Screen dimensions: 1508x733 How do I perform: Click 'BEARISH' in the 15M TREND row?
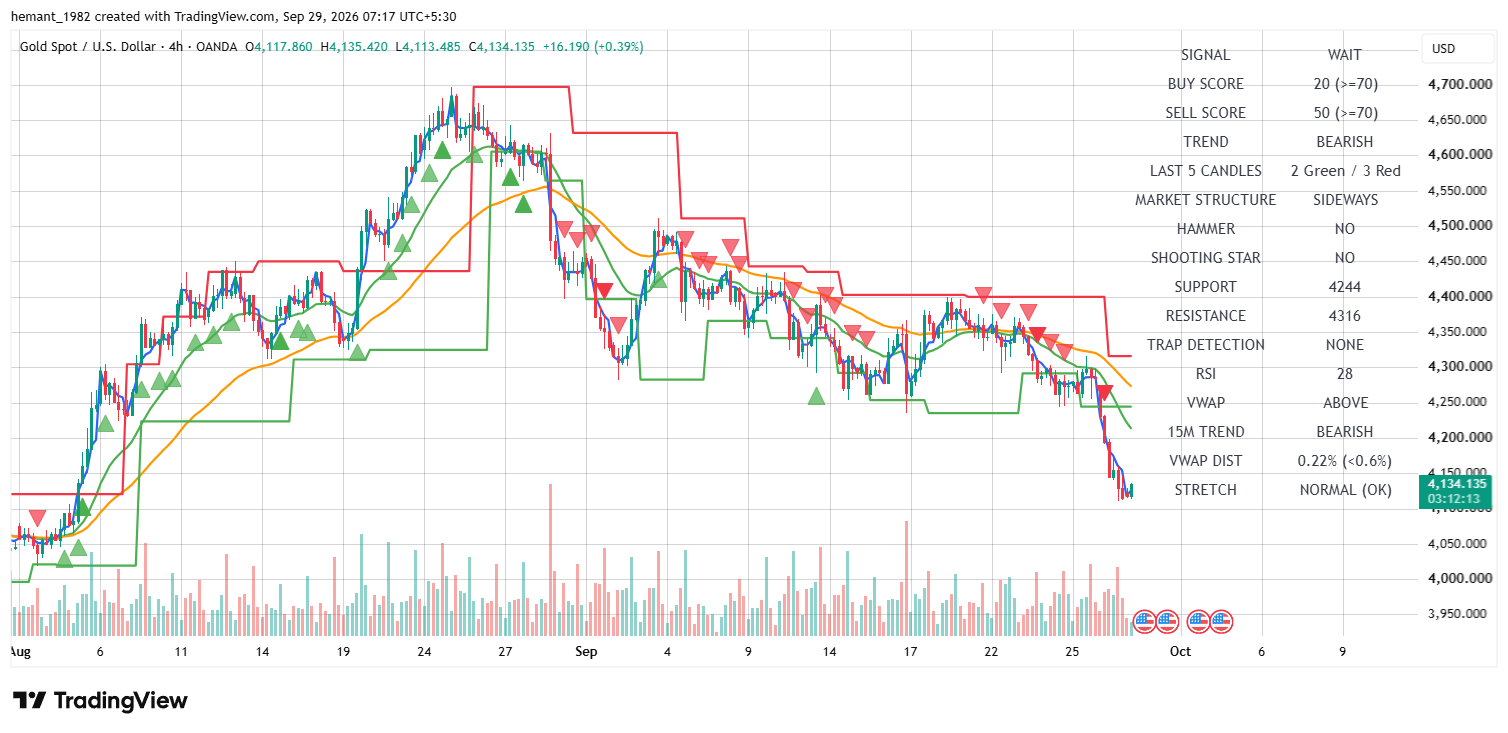tap(1345, 432)
